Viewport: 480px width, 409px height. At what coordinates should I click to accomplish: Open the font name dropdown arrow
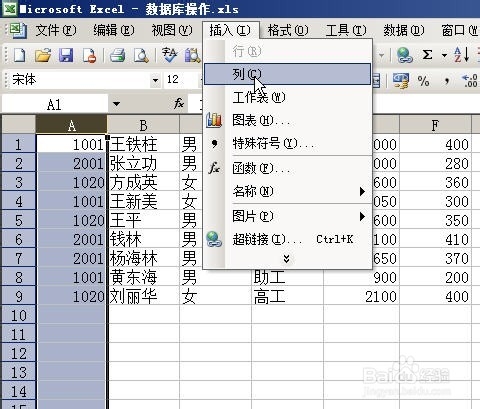click(155, 80)
